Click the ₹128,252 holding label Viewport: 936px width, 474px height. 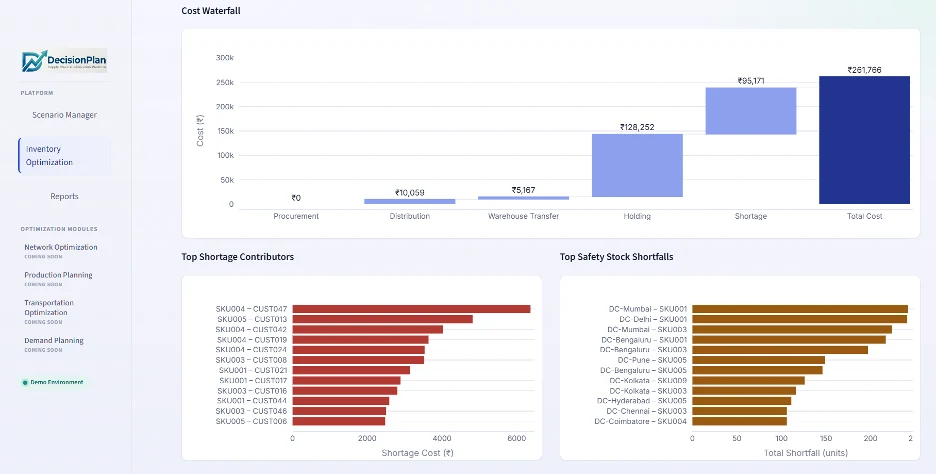coord(637,127)
